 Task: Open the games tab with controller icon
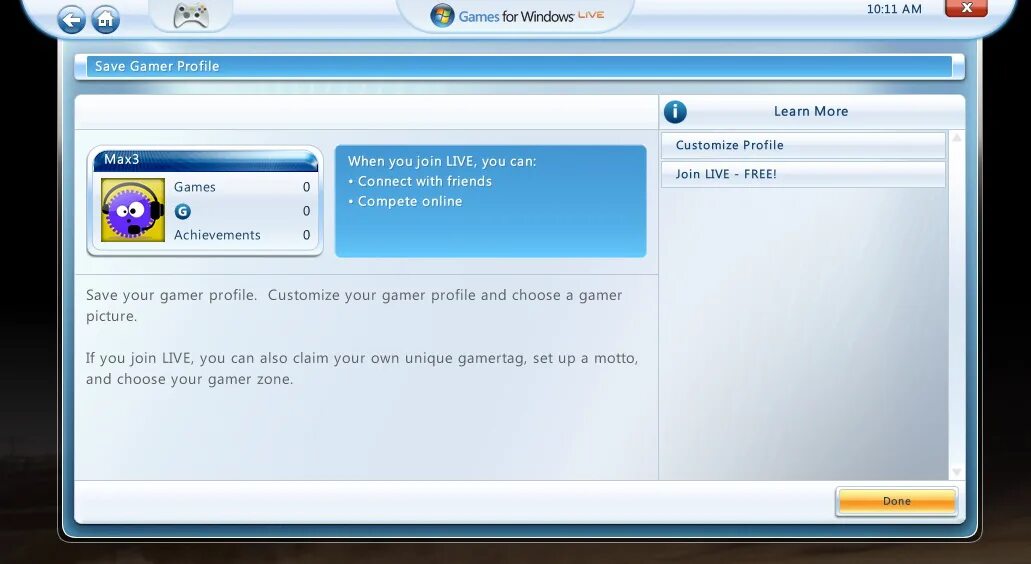click(x=191, y=16)
